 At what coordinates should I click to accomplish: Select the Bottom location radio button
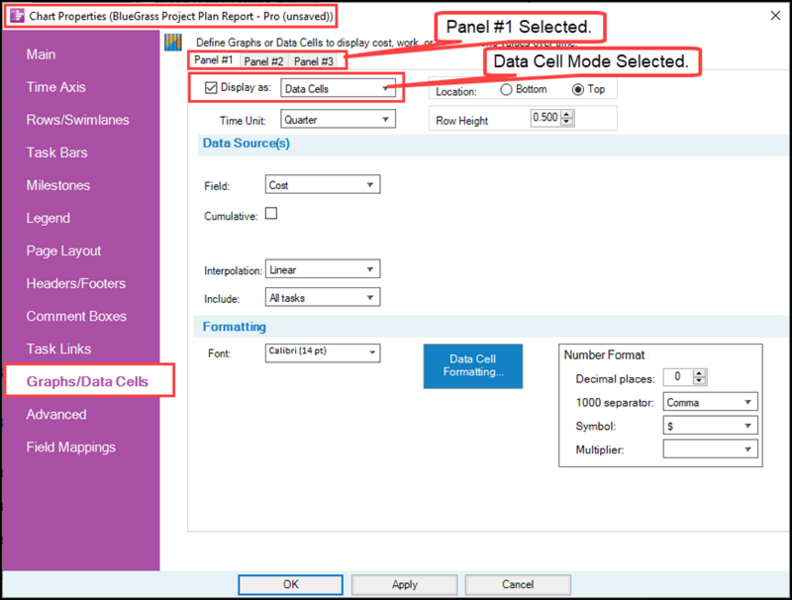tap(506, 89)
